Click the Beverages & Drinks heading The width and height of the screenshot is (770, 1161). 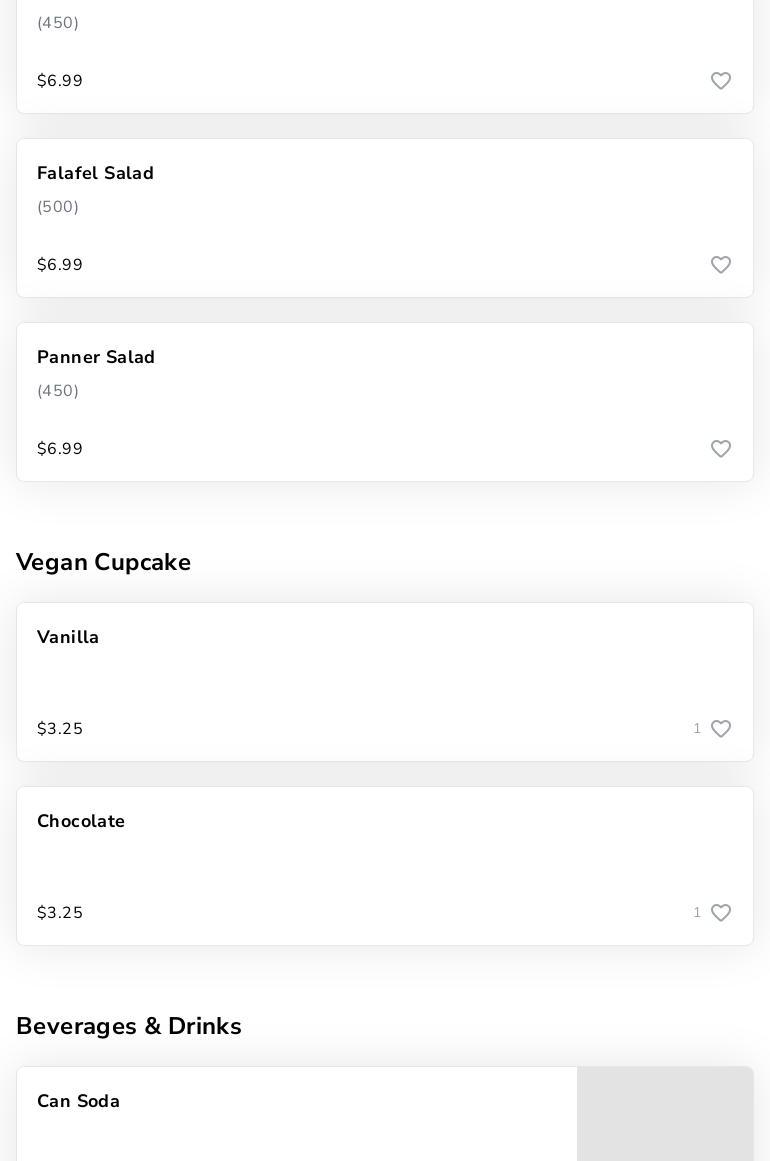pos(129,1026)
